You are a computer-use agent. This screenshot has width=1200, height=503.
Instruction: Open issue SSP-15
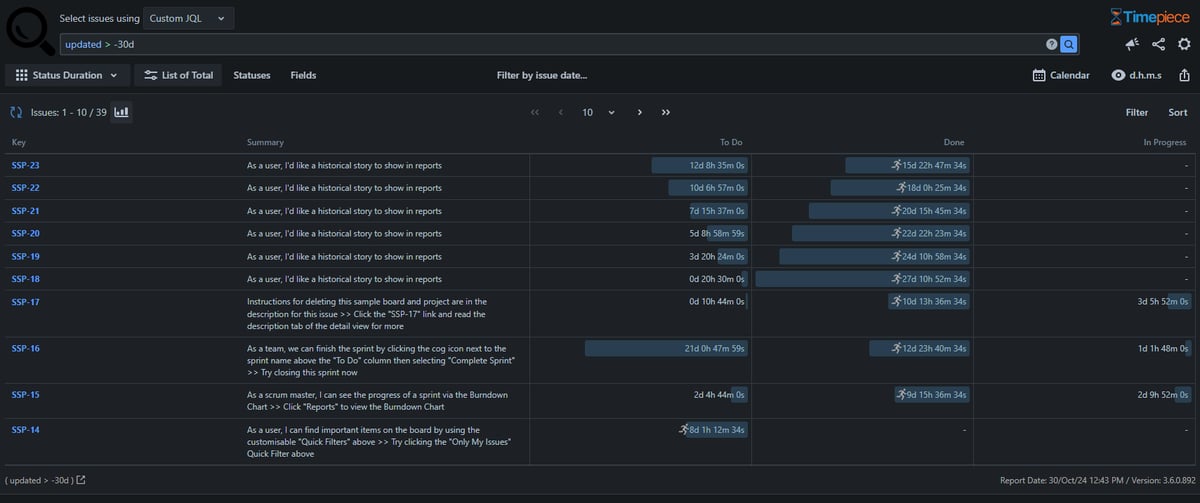[x=25, y=395]
